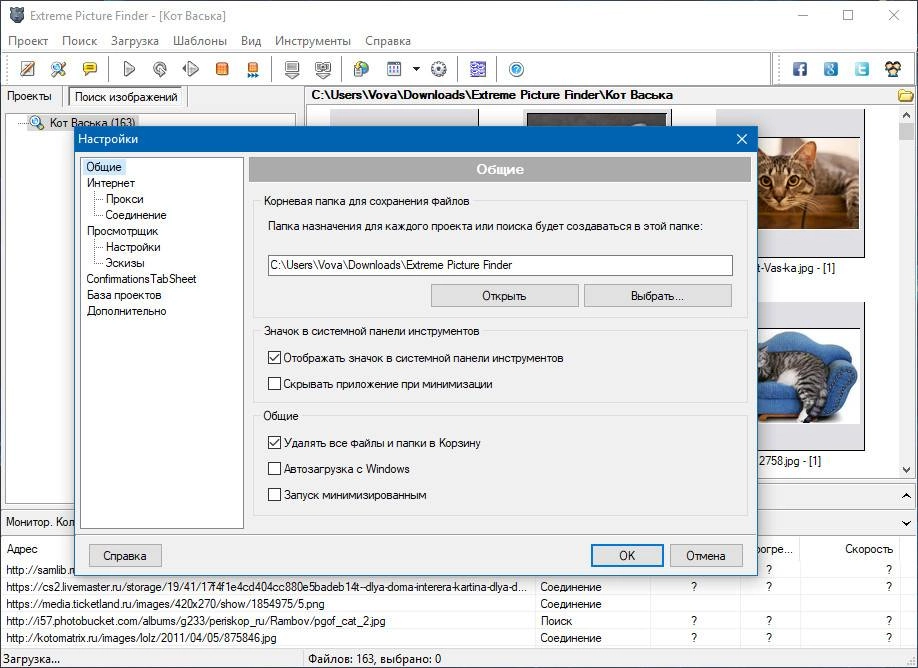Click the Выбрать... button
The width and height of the screenshot is (918, 668).
[657, 296]
